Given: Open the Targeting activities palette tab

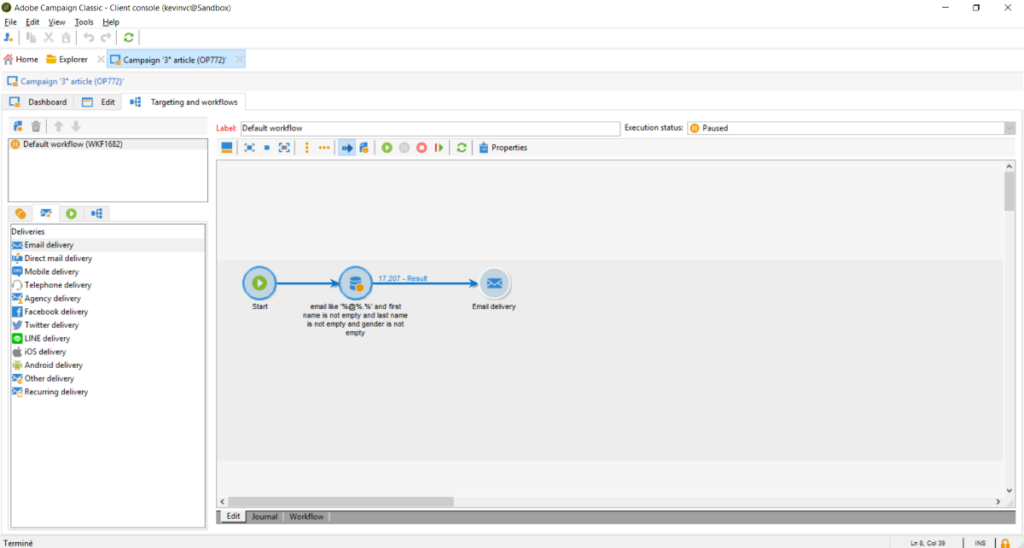Looking at the screenshot, I should pos(21,213).
